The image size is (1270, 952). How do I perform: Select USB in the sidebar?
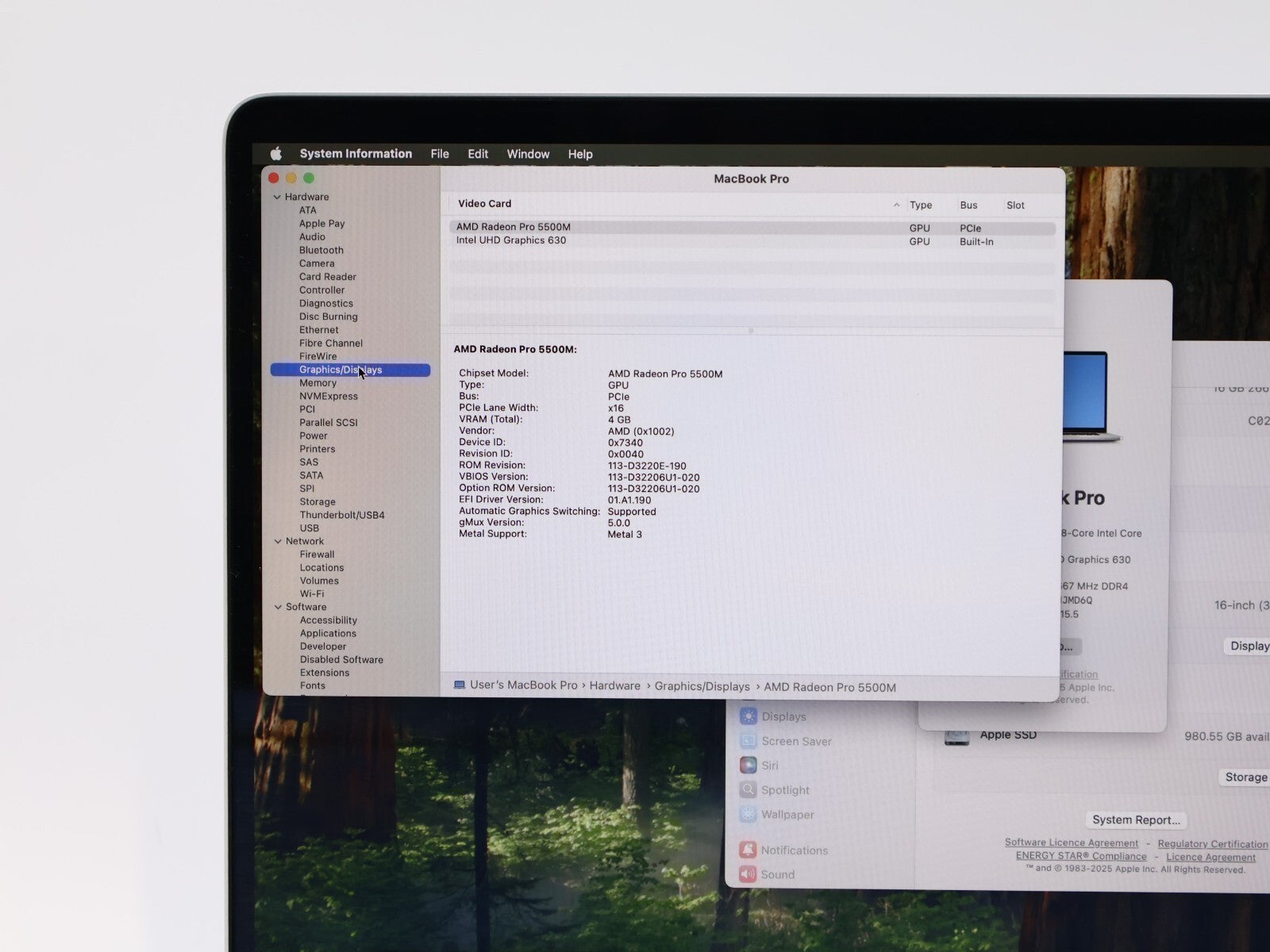click(x=309, y=528)
